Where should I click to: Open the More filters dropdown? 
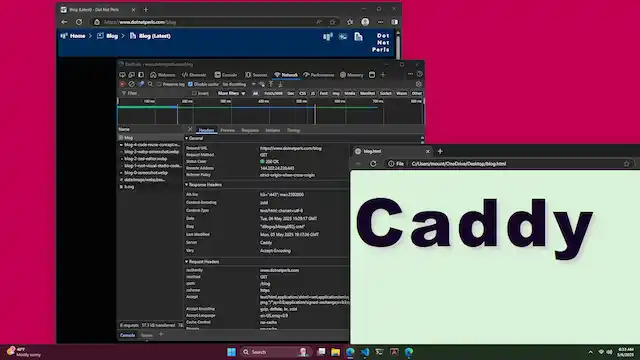click(231, 93)
